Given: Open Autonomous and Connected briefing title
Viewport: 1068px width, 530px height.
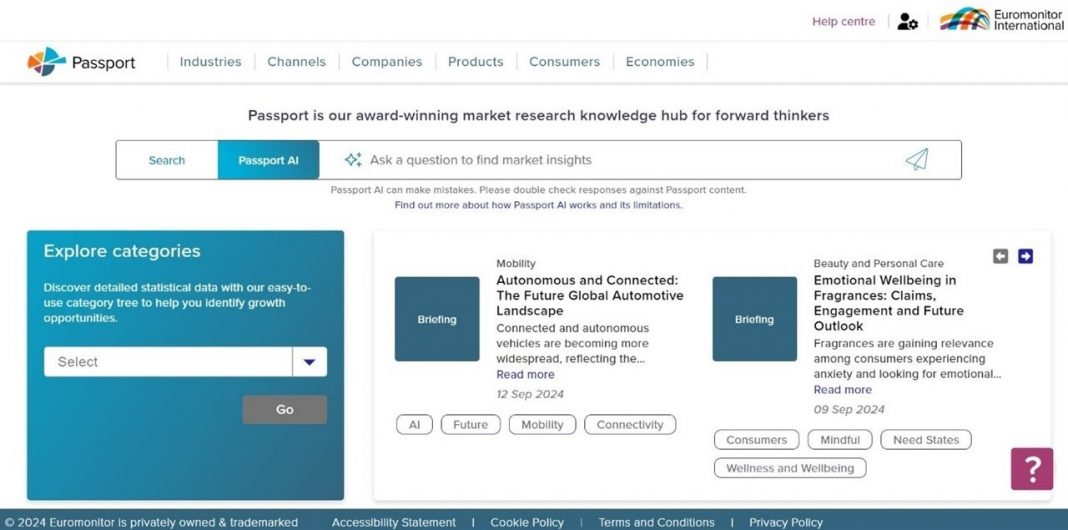Looking at the screenshot, I should pos(590,296).
